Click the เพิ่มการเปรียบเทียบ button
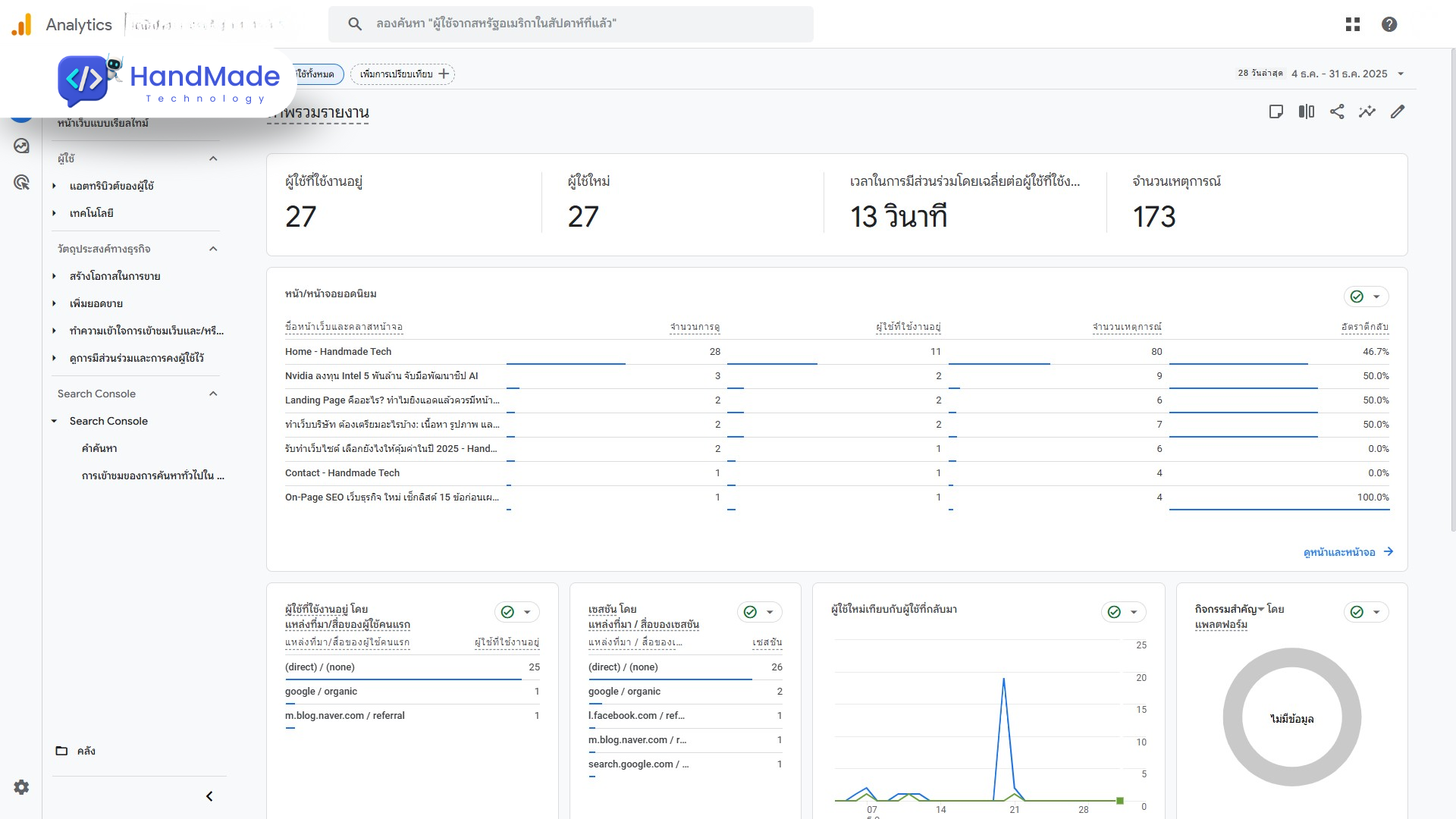Screen dimensions: 1456x819 pos(403,74)
